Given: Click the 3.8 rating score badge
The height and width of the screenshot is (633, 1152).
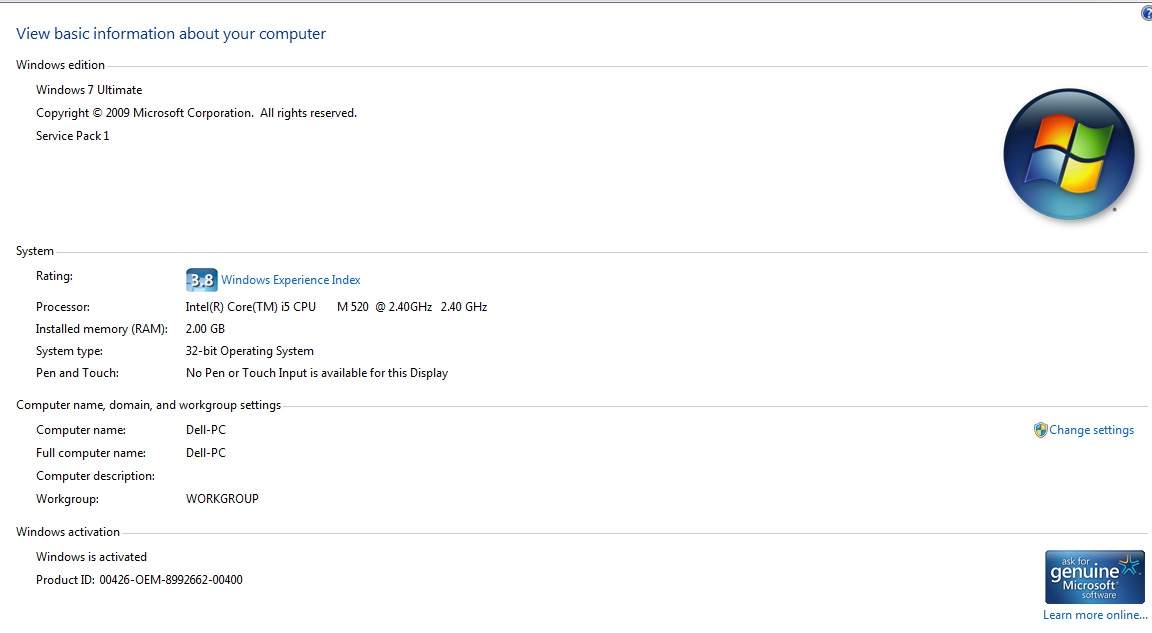Looking at the screenshot, I should (201, 280).
